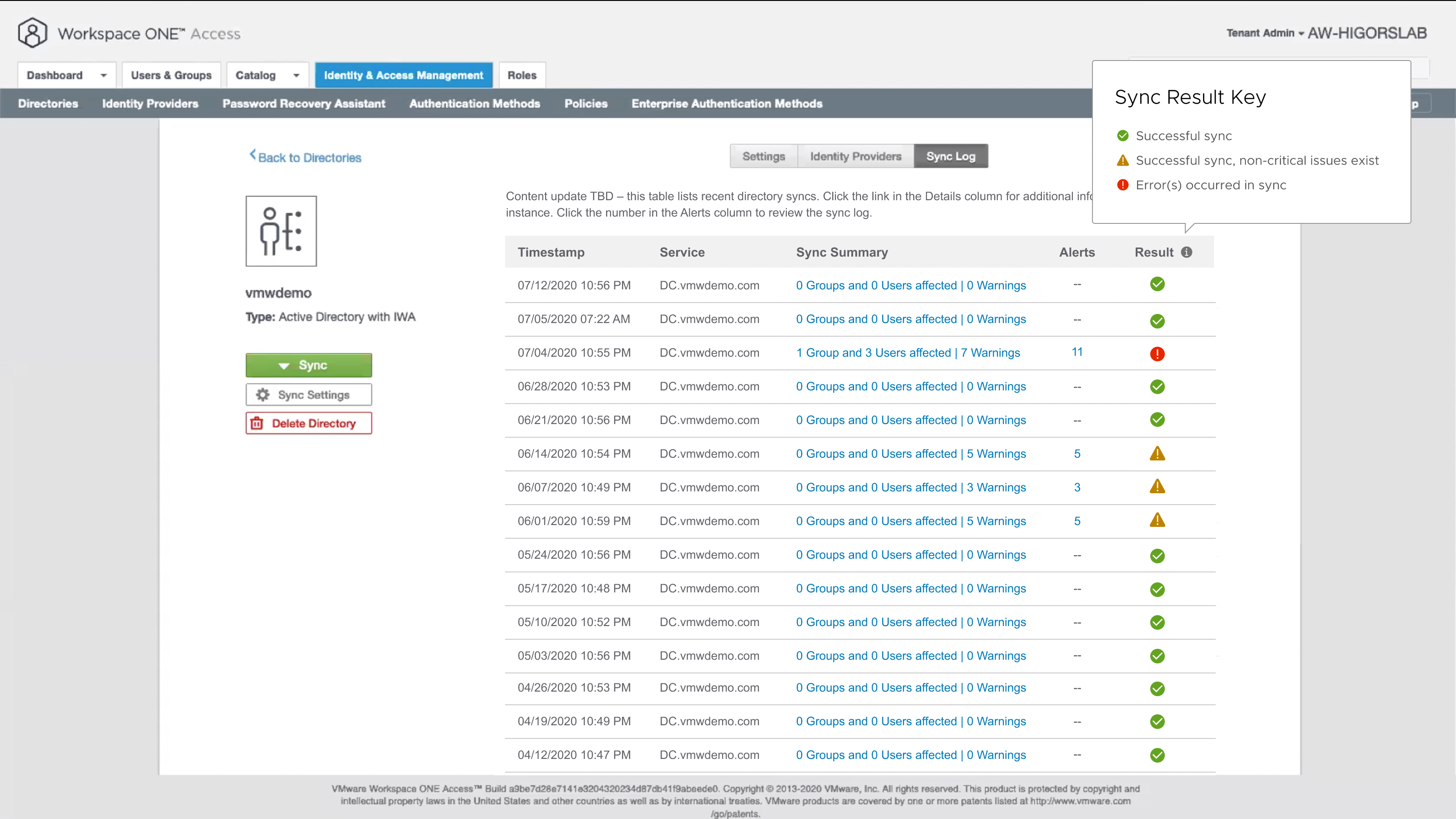Viewport: 1456px width, 819px height.
Task: Open the green Sync dropdown button
Action: [x=308, y=365]
